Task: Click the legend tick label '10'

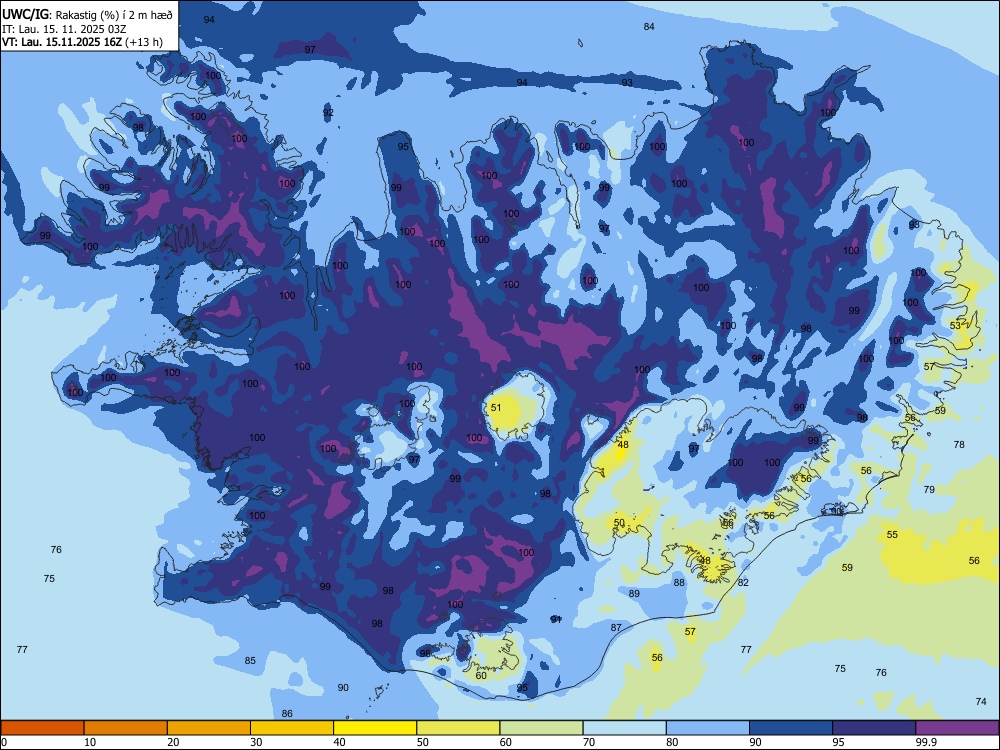Action: click(x=90, y=742)
